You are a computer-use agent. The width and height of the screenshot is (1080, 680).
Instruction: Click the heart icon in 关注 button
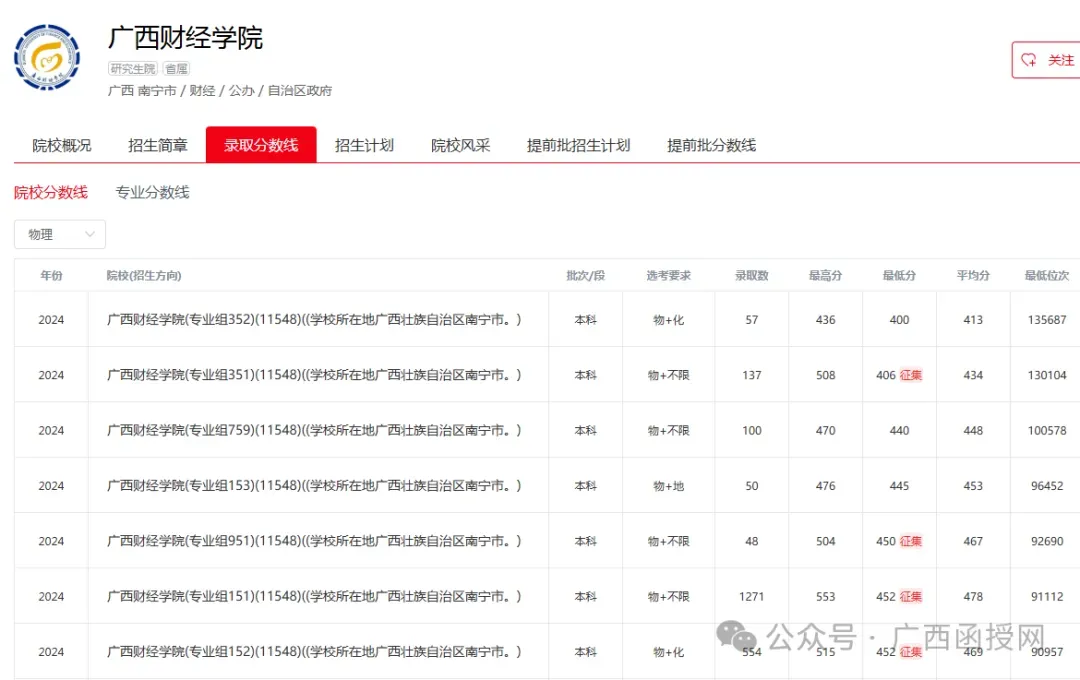pyautogui.click(x=1029, y=60)
